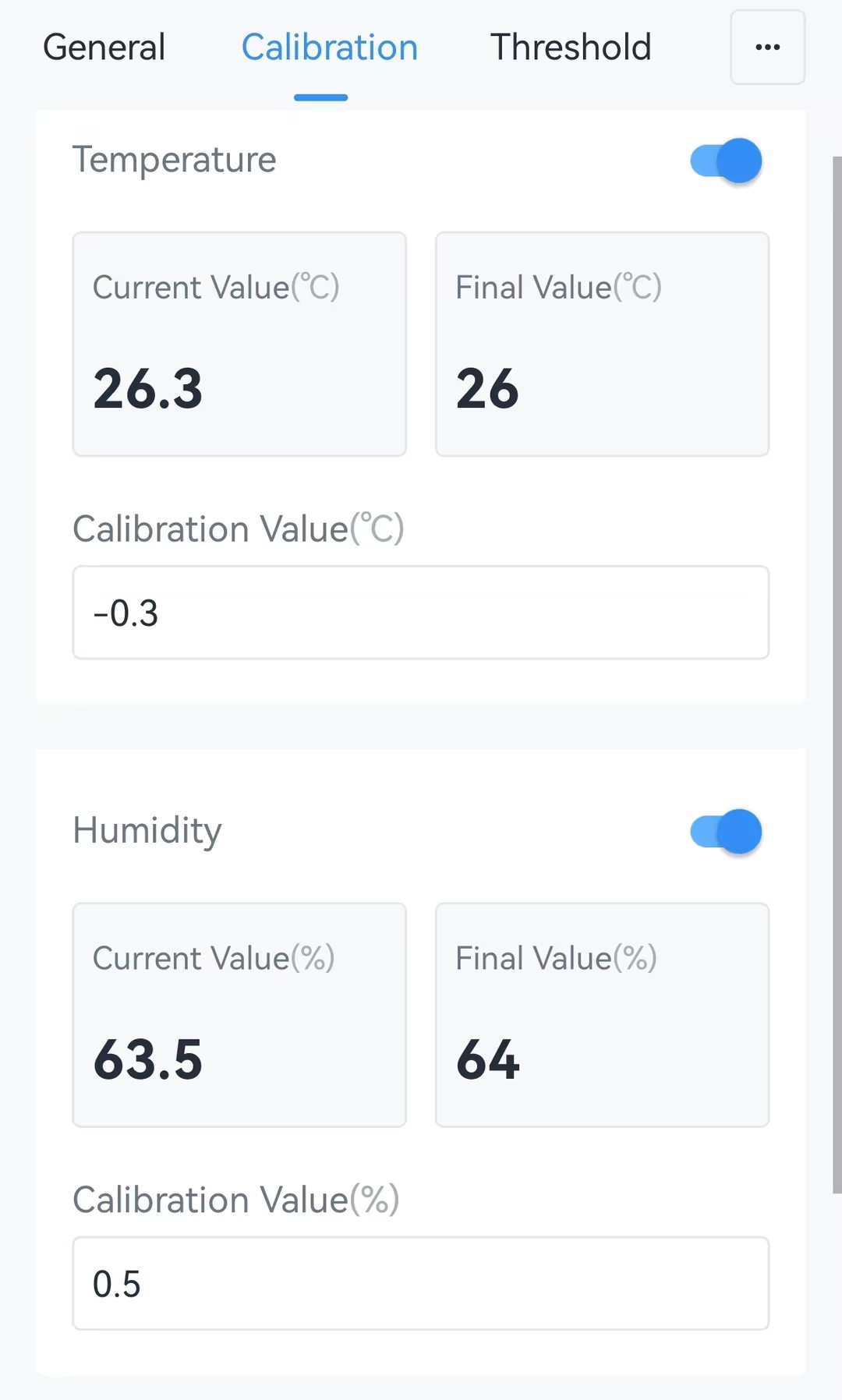Viewport: 842px width, 1400px height.
Task: Tap the temperature Final Value card
Action: click(602, 344)
